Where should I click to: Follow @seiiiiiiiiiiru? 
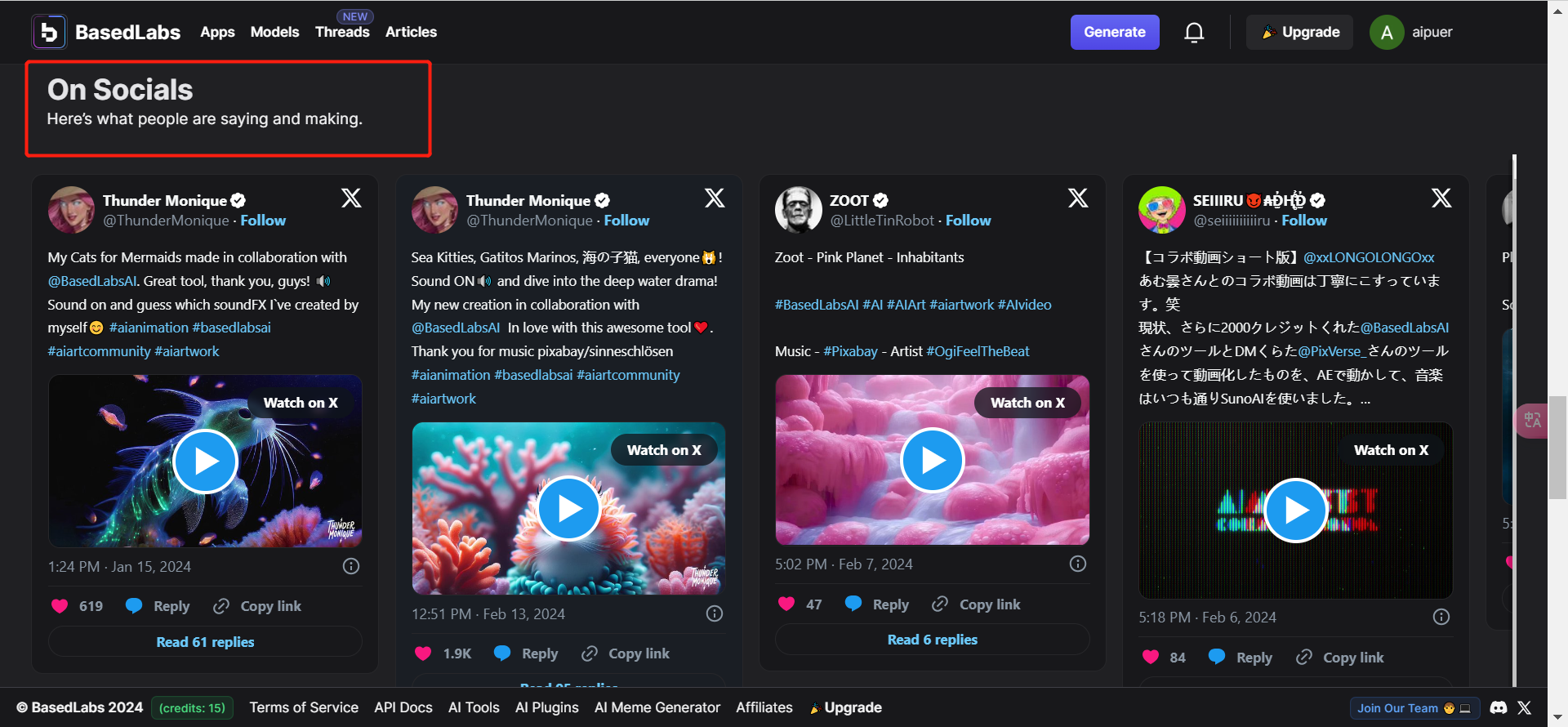(x=1304, y=221)
